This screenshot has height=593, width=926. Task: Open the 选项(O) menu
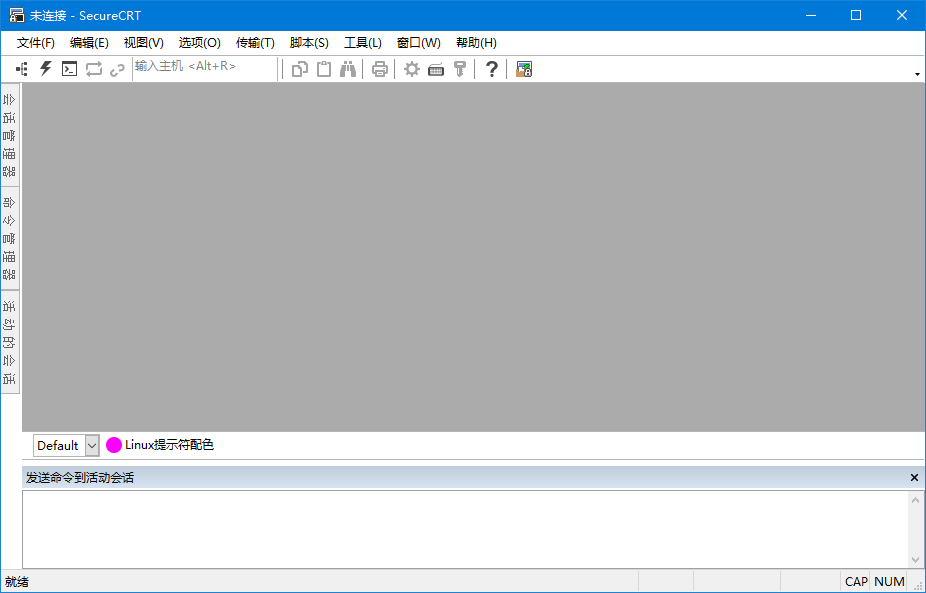coord(200,43)
